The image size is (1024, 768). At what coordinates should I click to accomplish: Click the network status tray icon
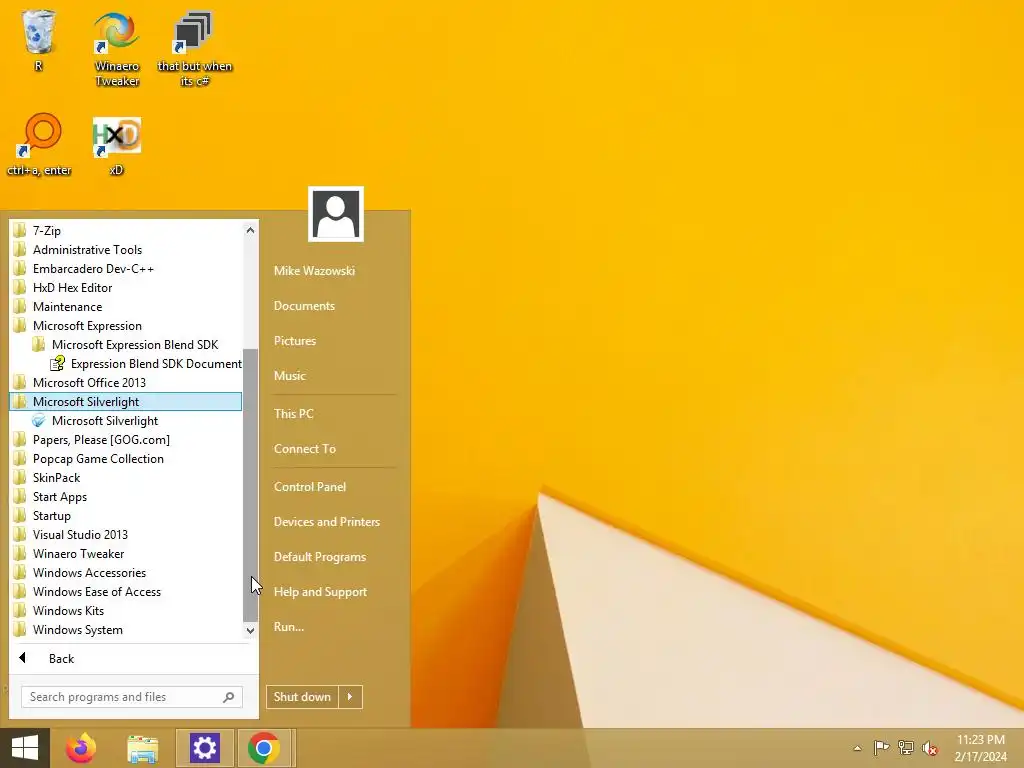pos(906,748)
